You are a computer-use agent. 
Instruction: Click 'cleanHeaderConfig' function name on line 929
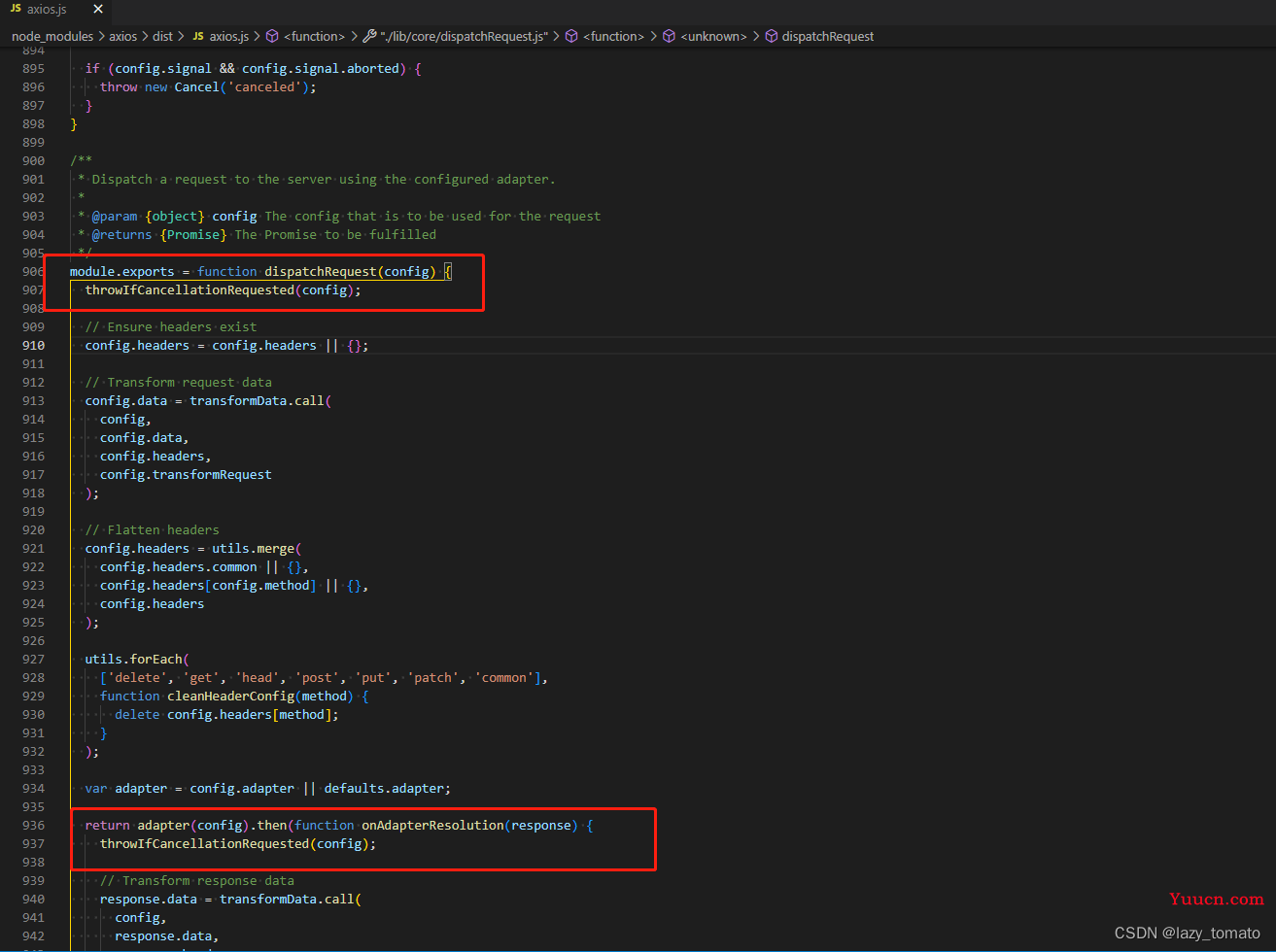[x=231, y=696]
